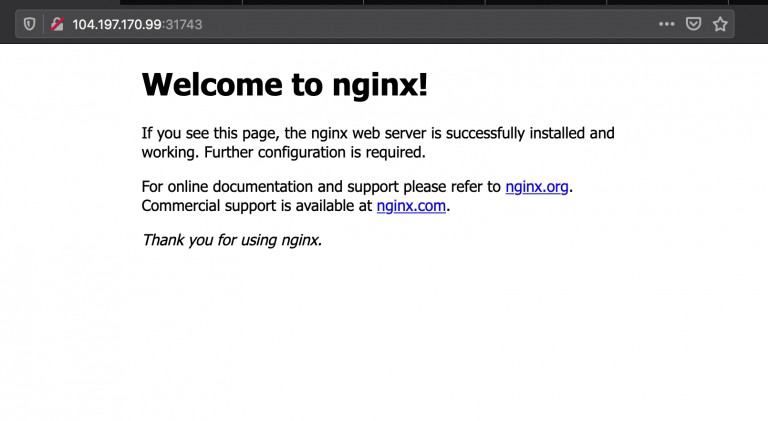Click the insecure connection crossed-out lock icon

click(x=57, y=24)
